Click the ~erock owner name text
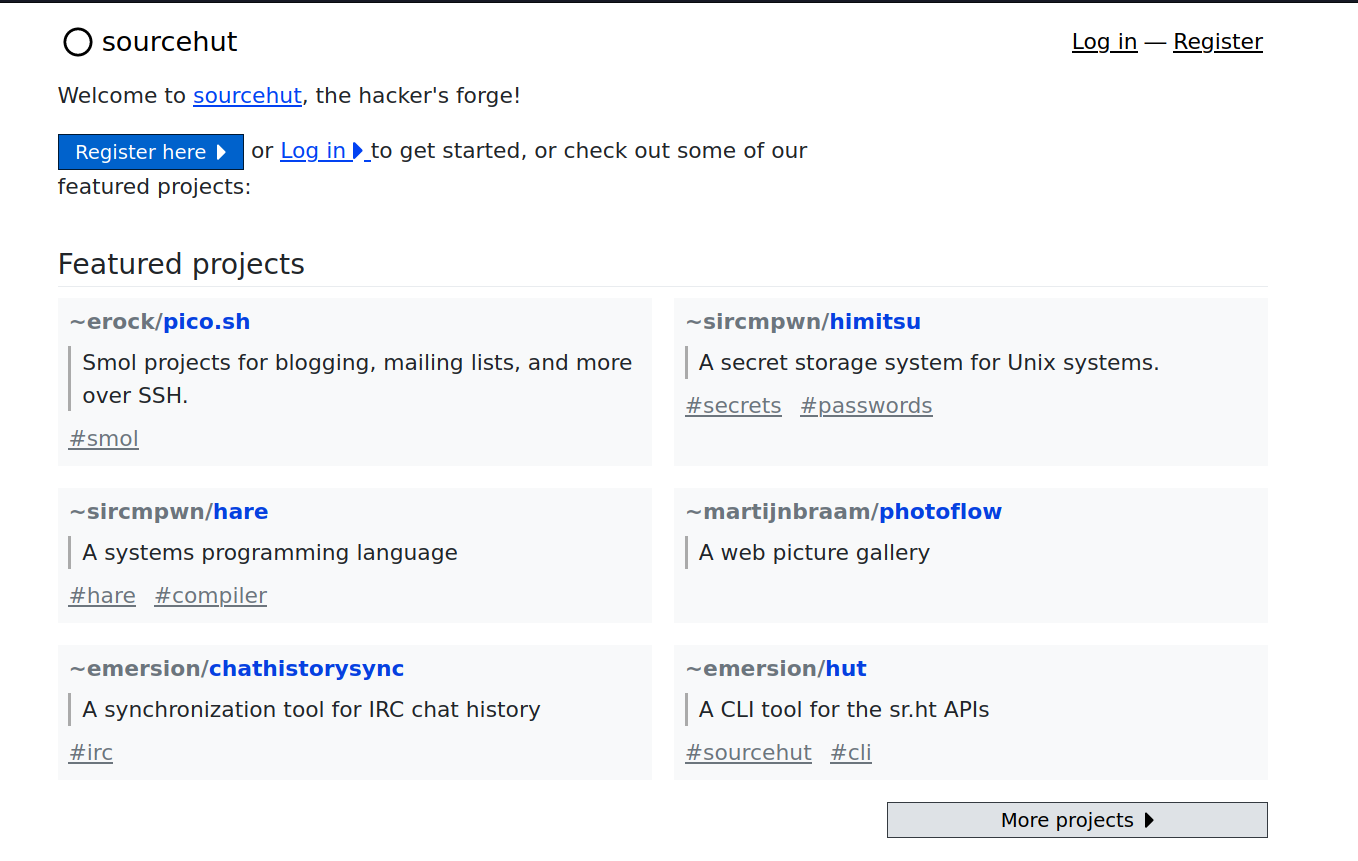Image resolution: width=1358 pixels, height=861 pixels. [x=111, y=322]
